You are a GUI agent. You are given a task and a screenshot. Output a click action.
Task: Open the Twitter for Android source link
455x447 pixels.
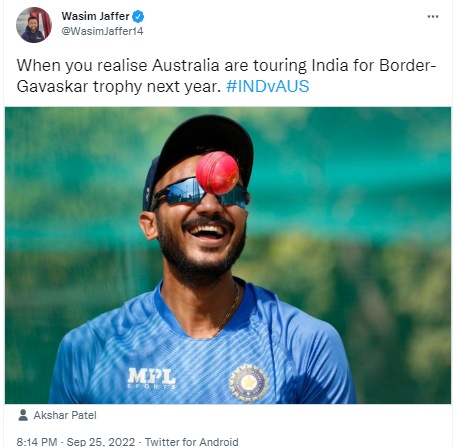[x=192, y=442]
